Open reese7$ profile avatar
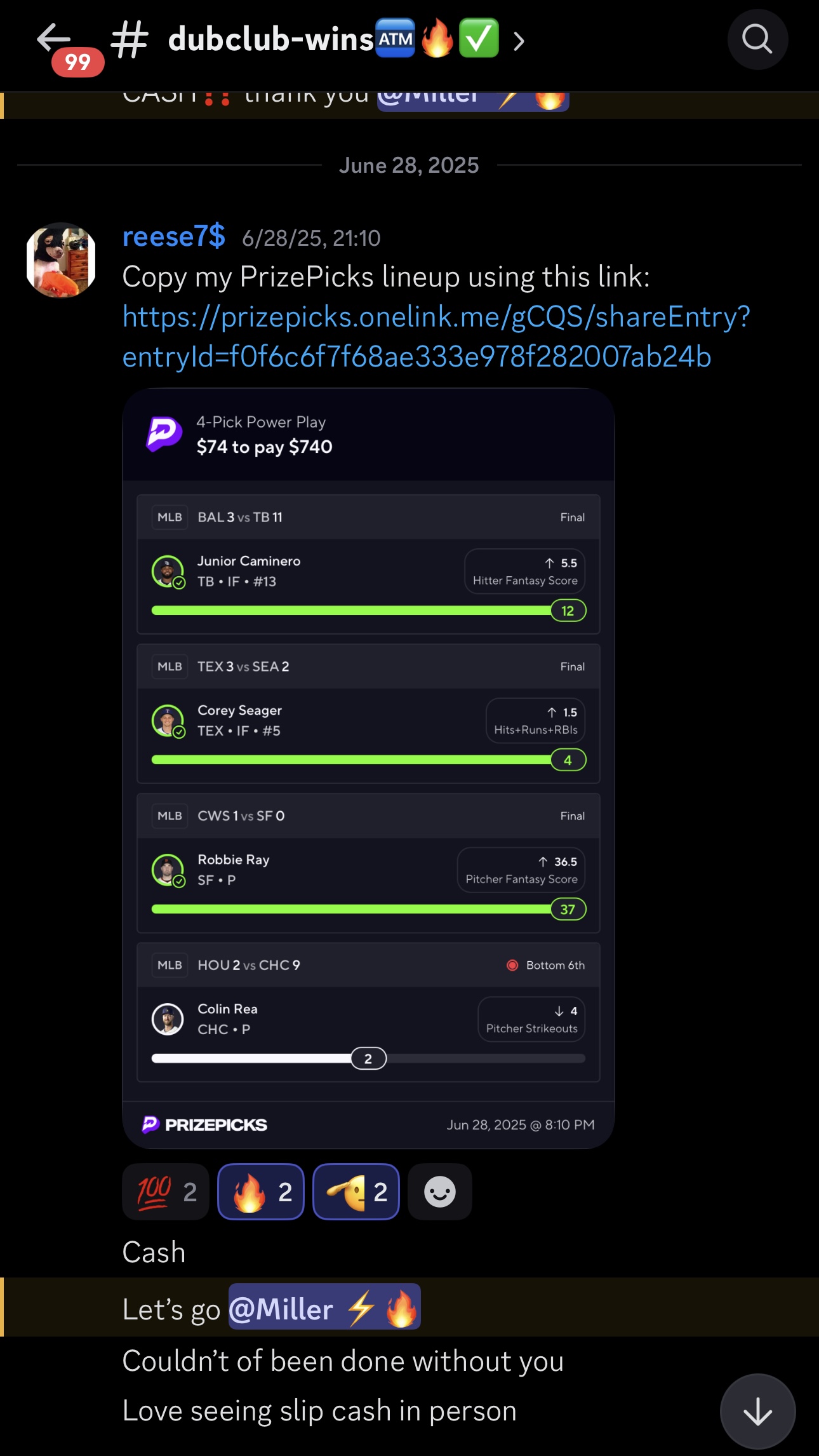Screen dimensions: 819x1456 coord(61,260)
